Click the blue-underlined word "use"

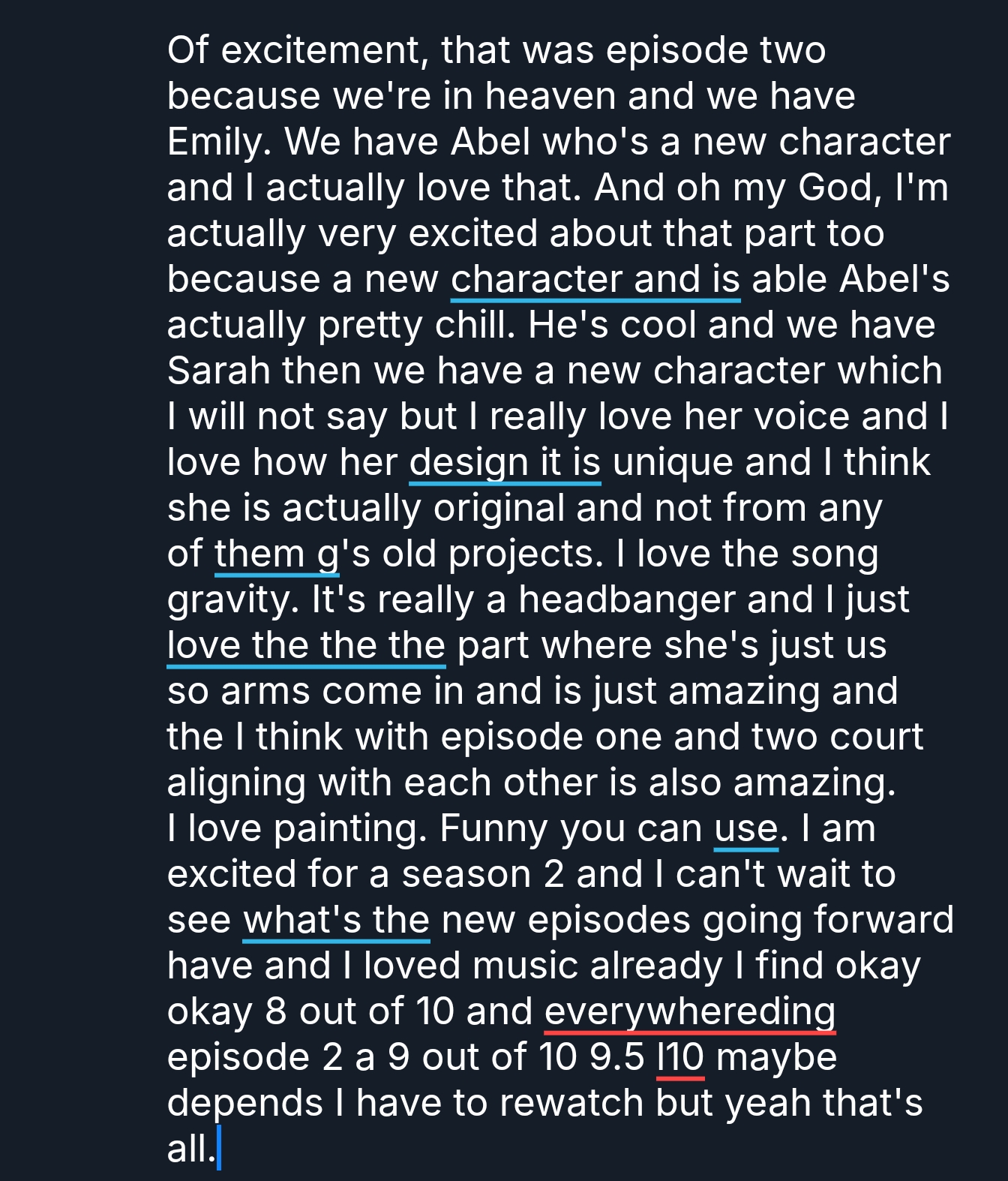(x=745, y=829)
